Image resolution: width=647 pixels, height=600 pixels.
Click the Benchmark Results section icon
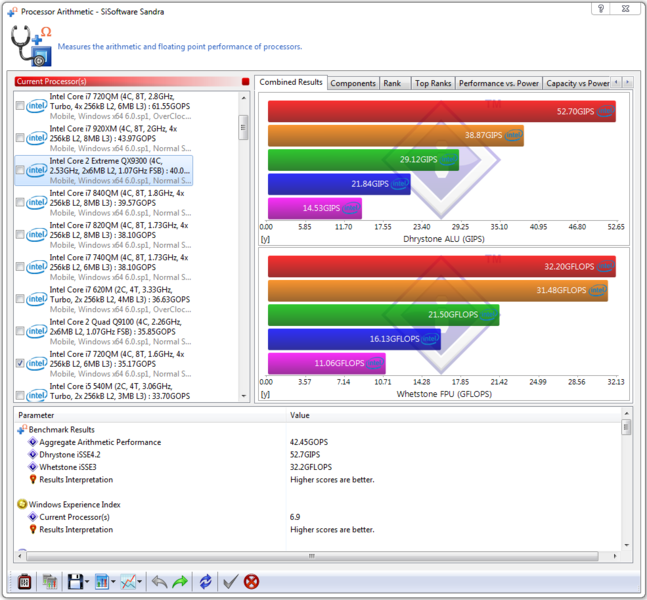pyautogui.click(x=22, y=430)
